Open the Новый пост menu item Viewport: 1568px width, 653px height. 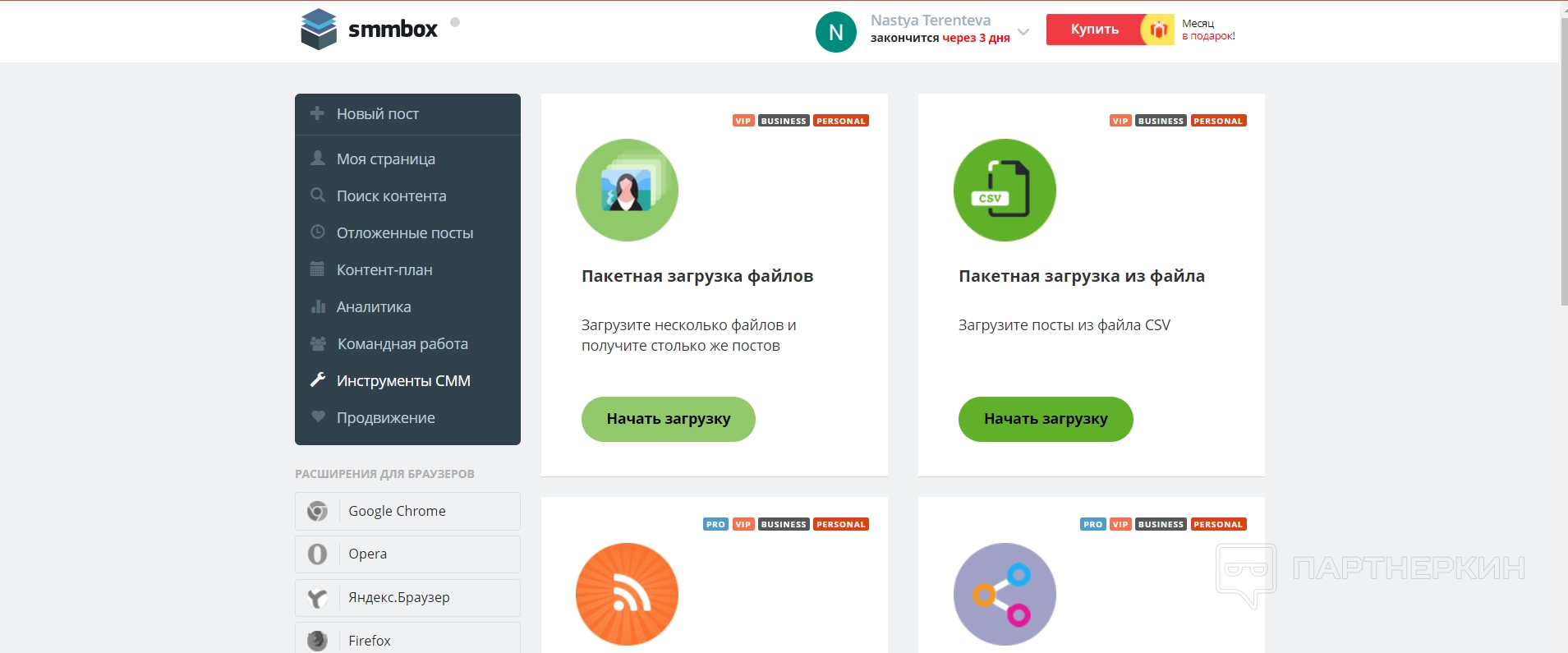tap(407, 114)
